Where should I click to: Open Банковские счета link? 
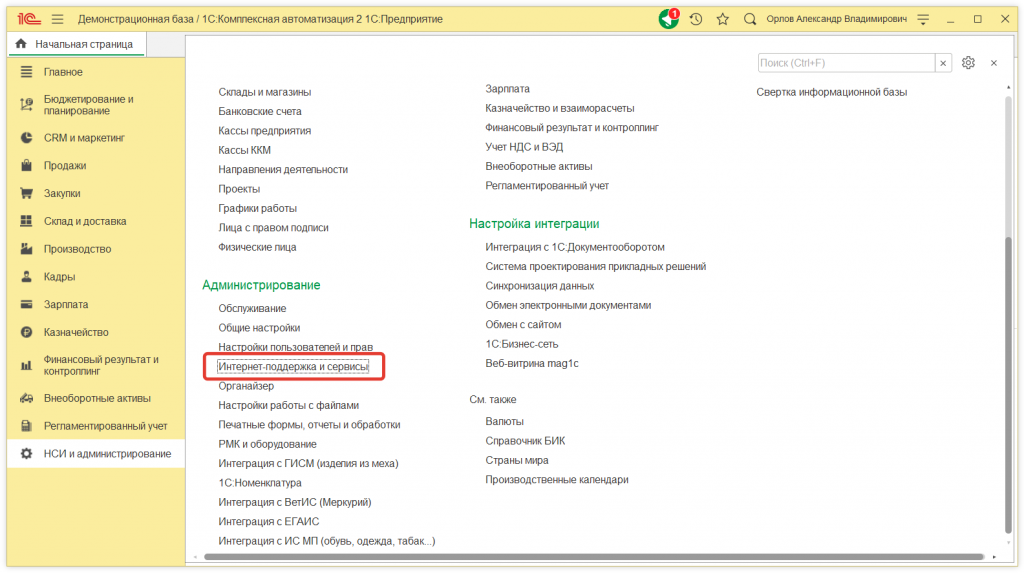260,112
